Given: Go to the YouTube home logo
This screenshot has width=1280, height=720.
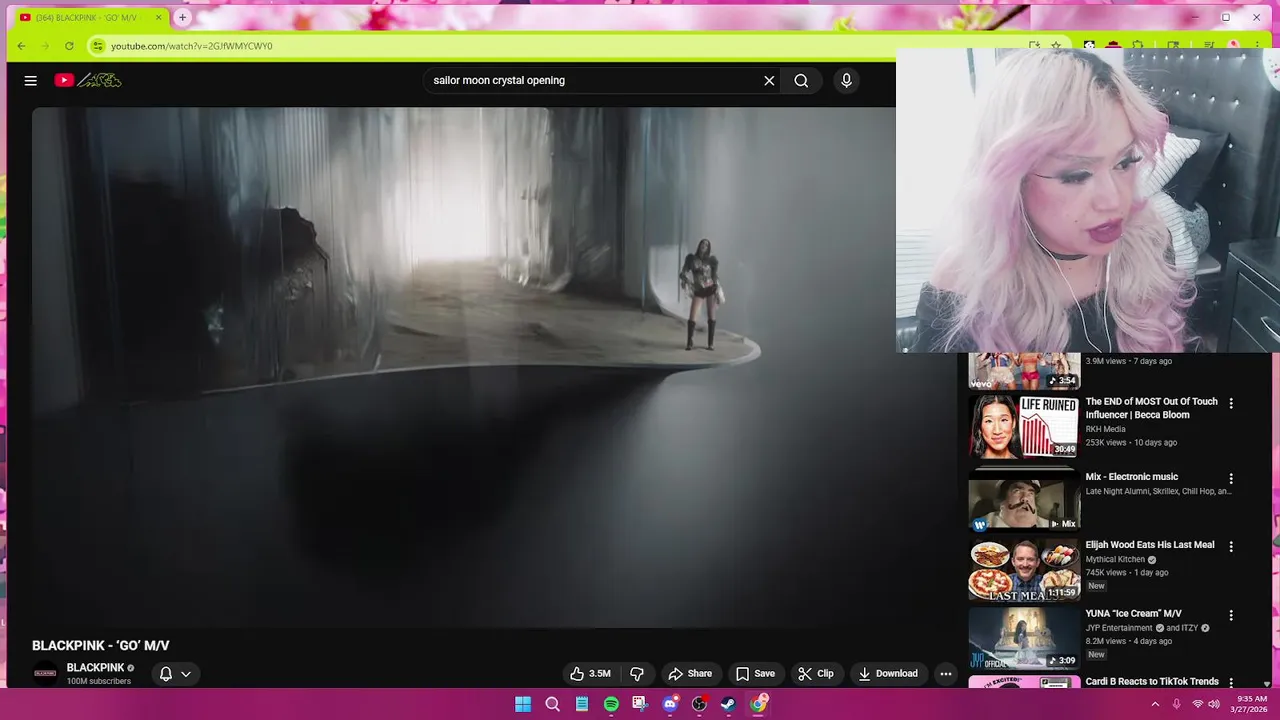Looking at the screenshot, I should (x=88, y=80).
